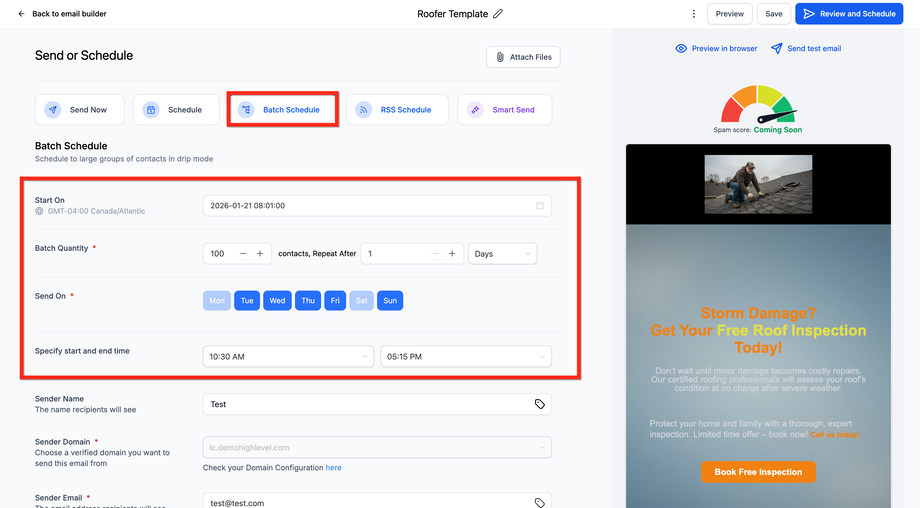
Task: Open the three-dot more options menu
Action: [x=694, y=14]
